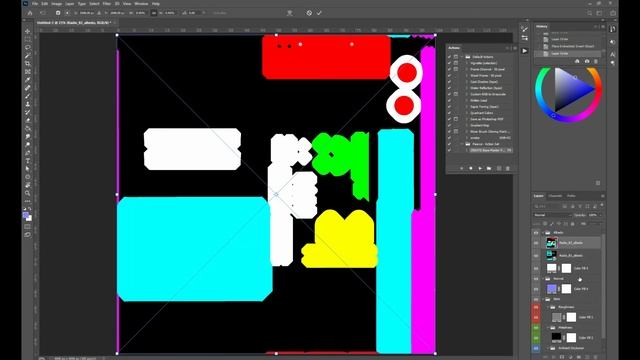Select Place Embedded Smart Object history state
Screen dimensions: 640x360
(573, 46)
